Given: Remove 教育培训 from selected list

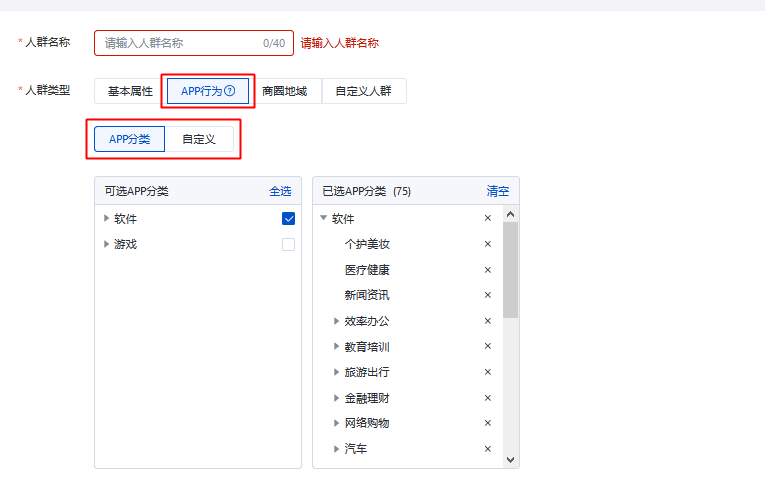Looking at the screenshot, I should pyautogui.click(x=487, y=346).
